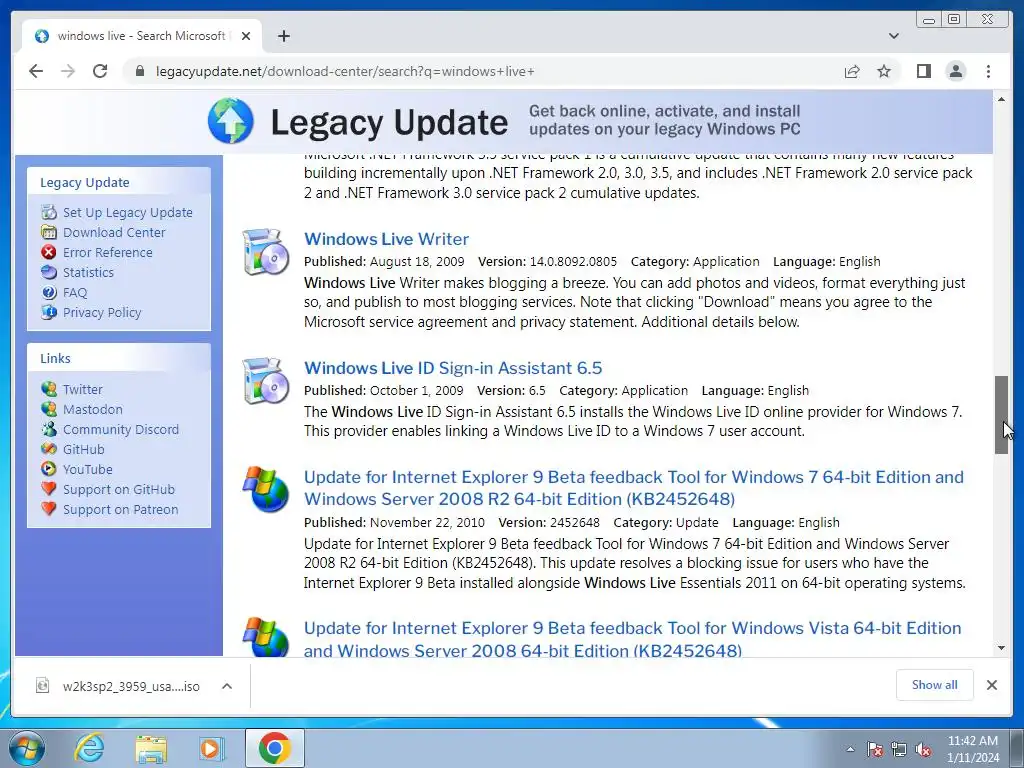Click the Set Up Legacy Update icon
1024x768 pixels.
[x=49, y=212]
